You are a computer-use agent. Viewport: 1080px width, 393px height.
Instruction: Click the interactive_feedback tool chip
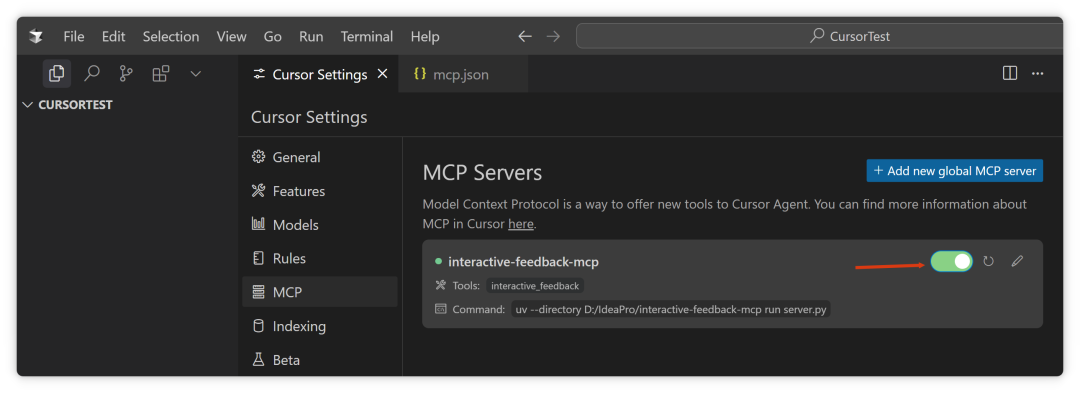coord(536,286)
